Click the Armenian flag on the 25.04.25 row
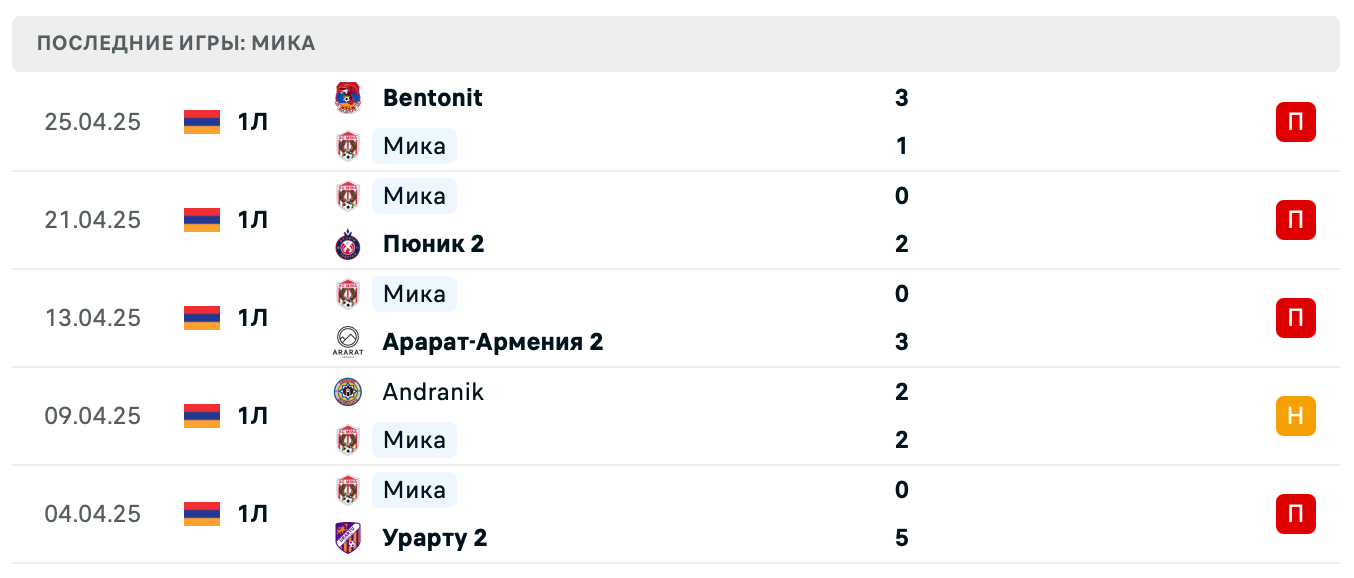The image size is (1354, 578). tap(200, 122)
